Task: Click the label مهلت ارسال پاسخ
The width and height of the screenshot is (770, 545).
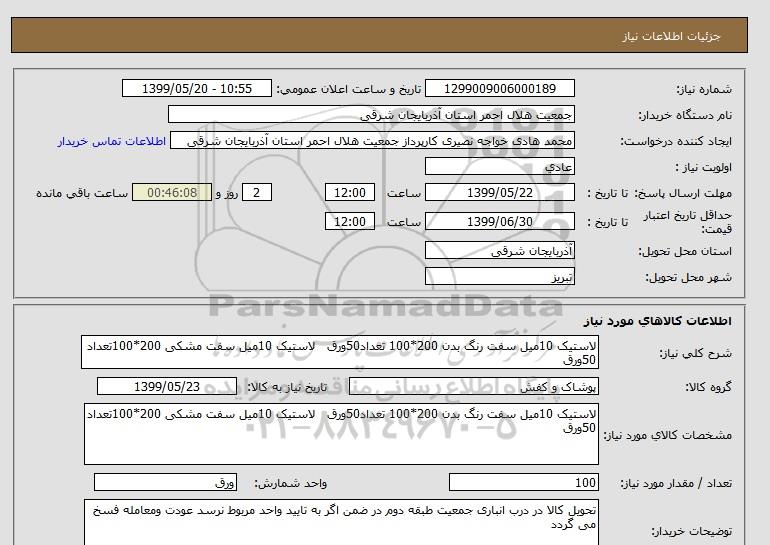Action: [x=684, y=193]
